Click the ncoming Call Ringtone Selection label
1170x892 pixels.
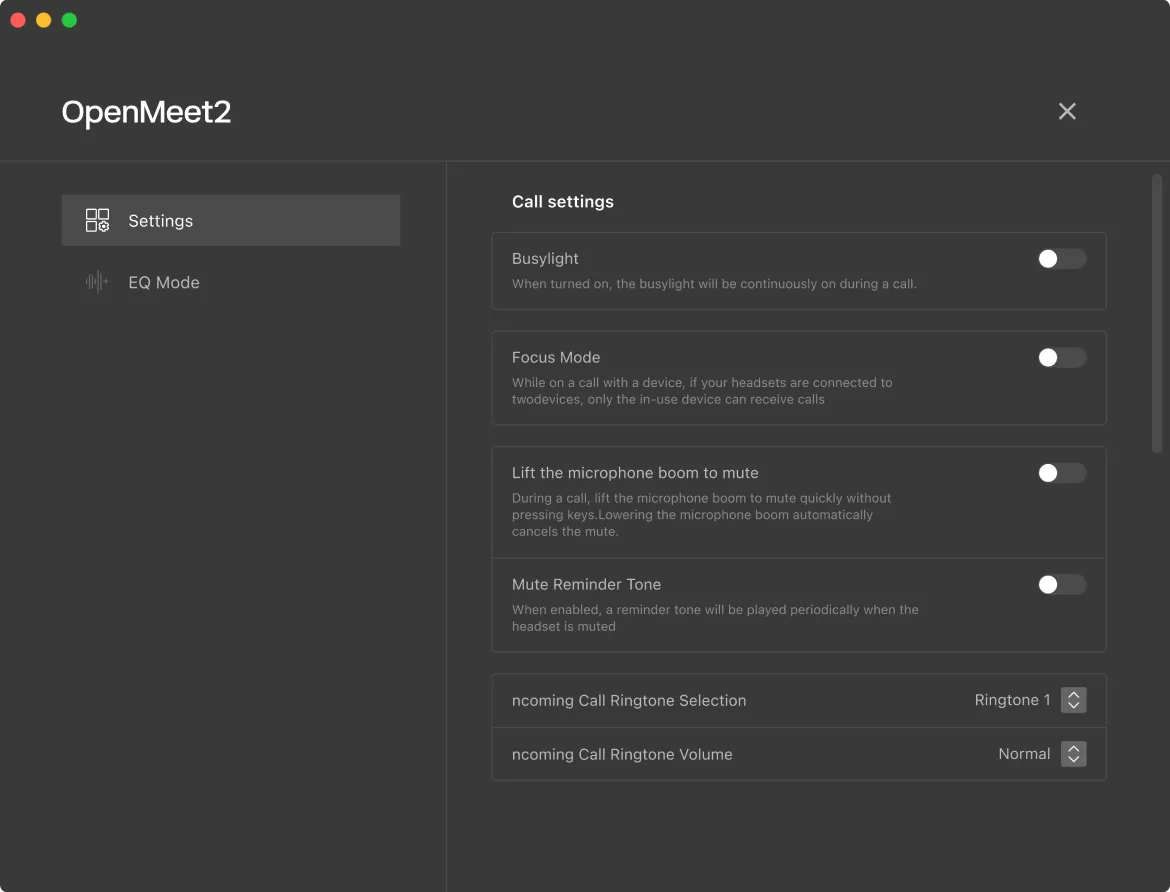pos(629,700)
